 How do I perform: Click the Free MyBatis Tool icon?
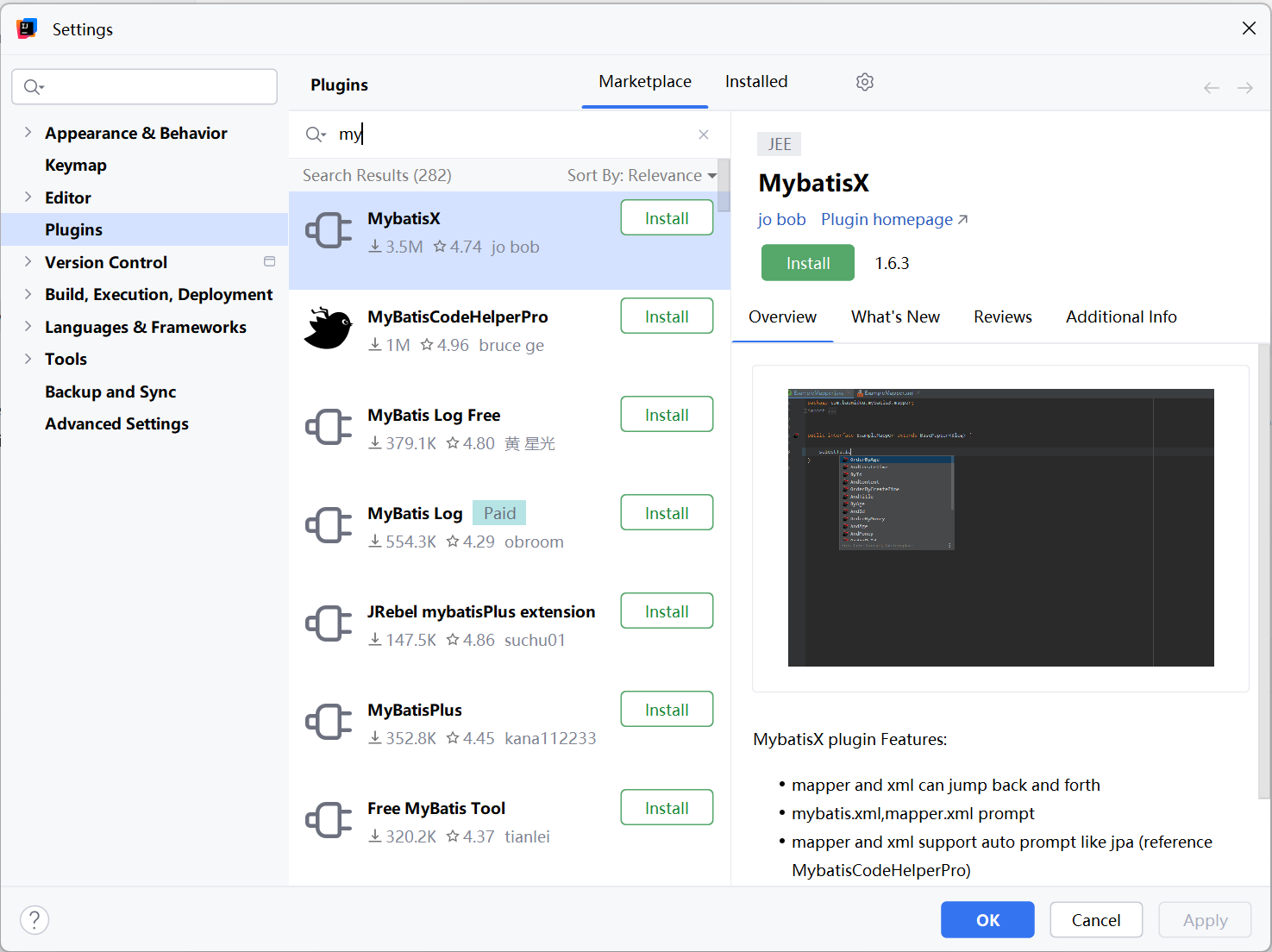point(329,820)
